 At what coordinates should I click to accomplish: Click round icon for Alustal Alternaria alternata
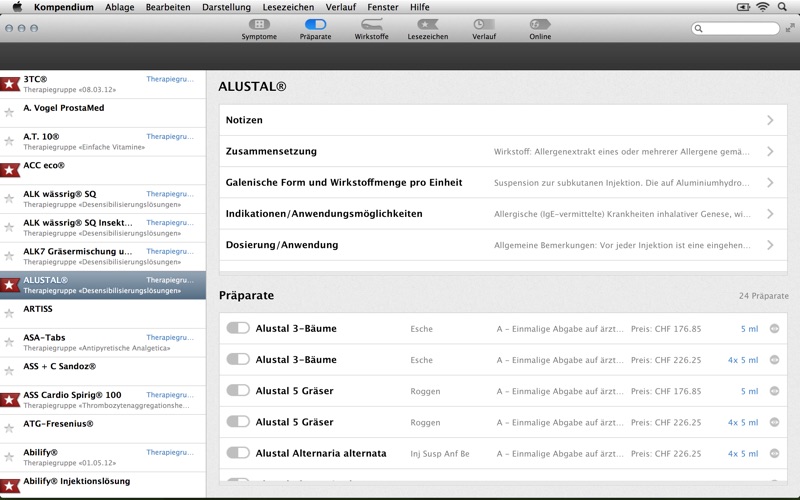(x=774, y=453)
